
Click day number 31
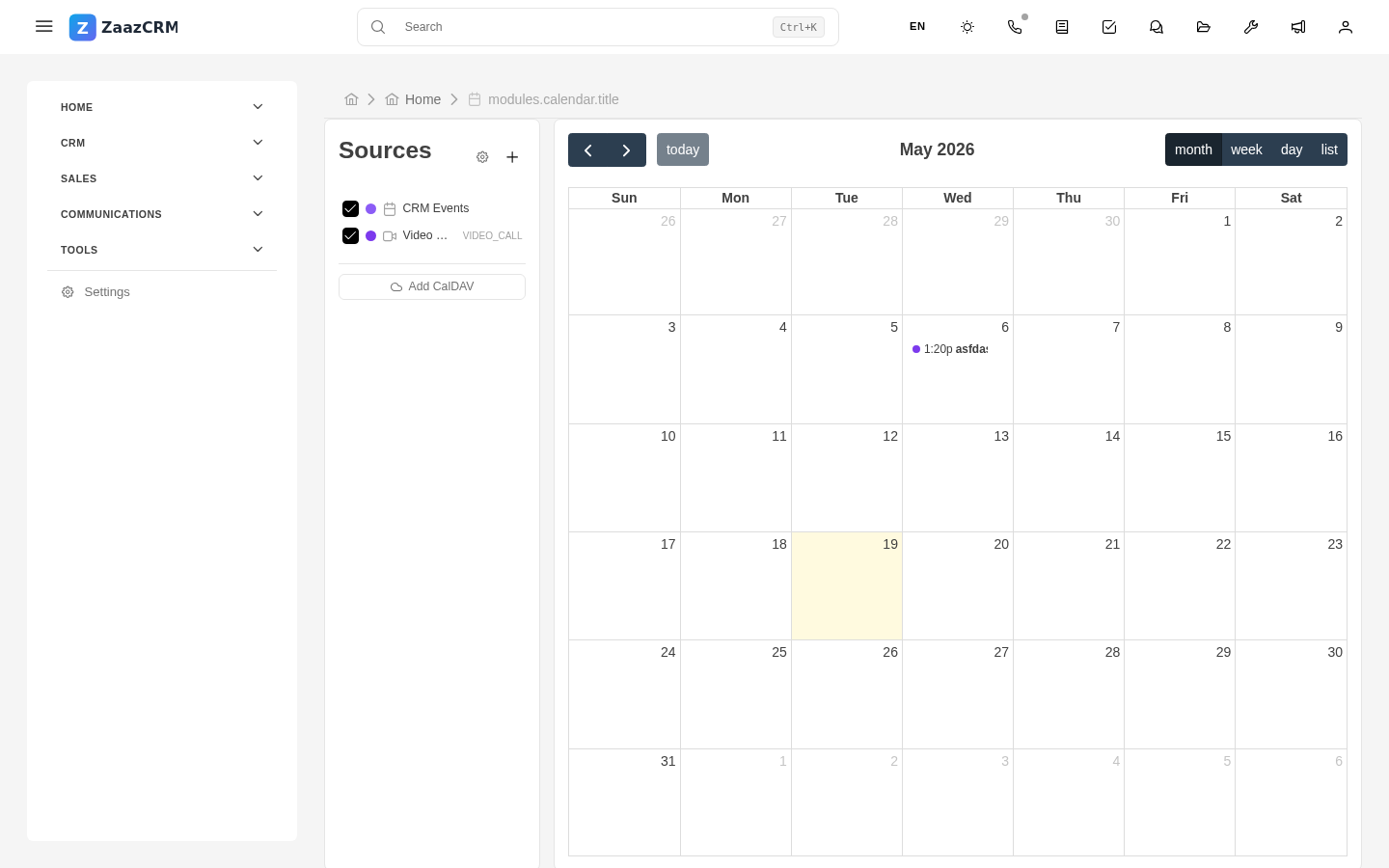coord(667,761)
